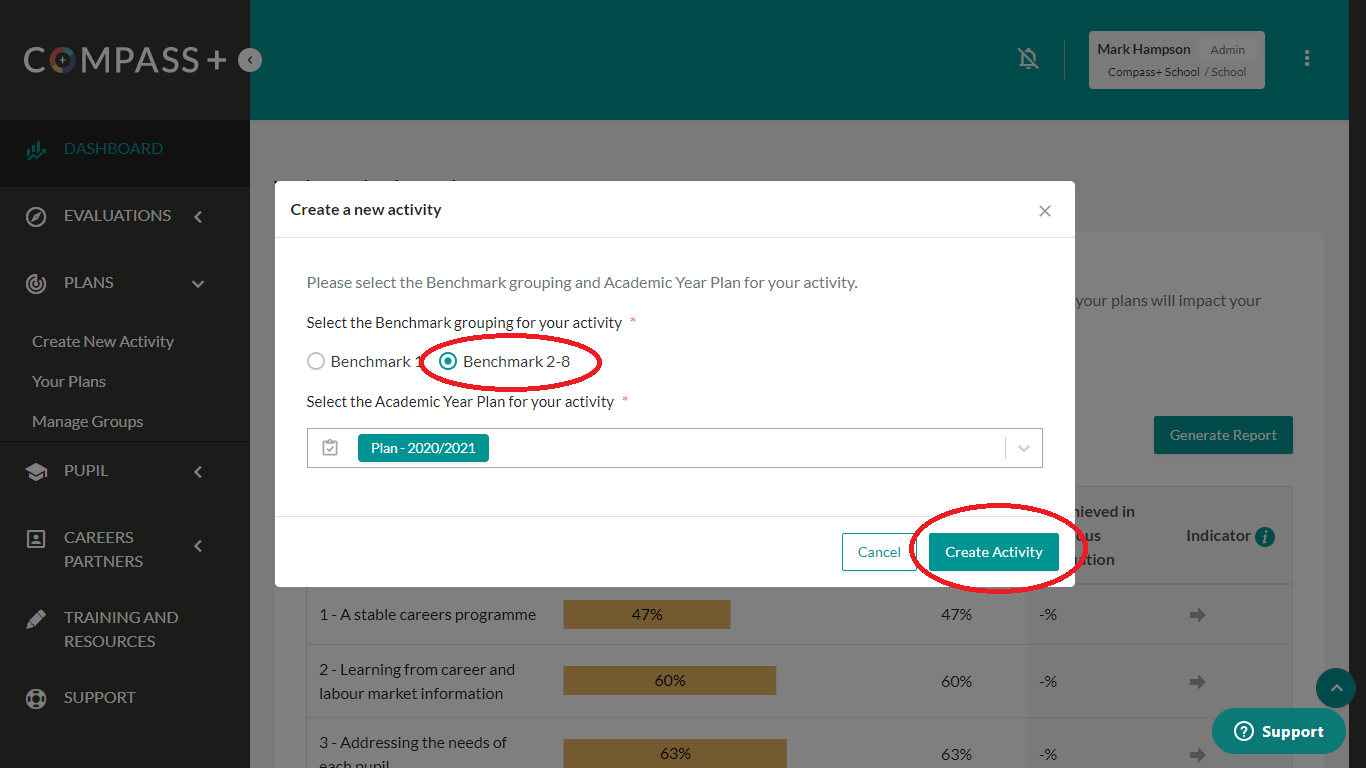Click the Cancel button
Viewport: 1366px width, 768px height.
coord(879,552)
